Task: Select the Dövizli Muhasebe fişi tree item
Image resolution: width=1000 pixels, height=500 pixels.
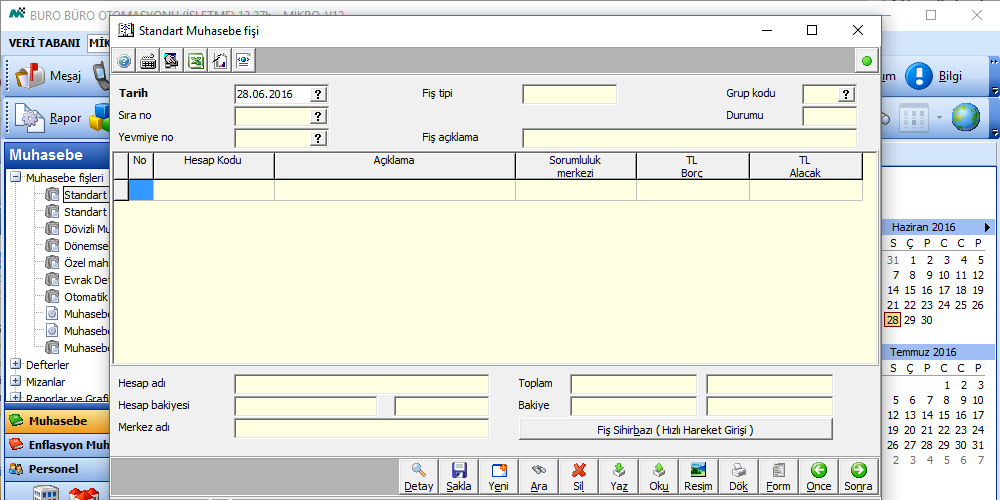Action: [86, 228]
